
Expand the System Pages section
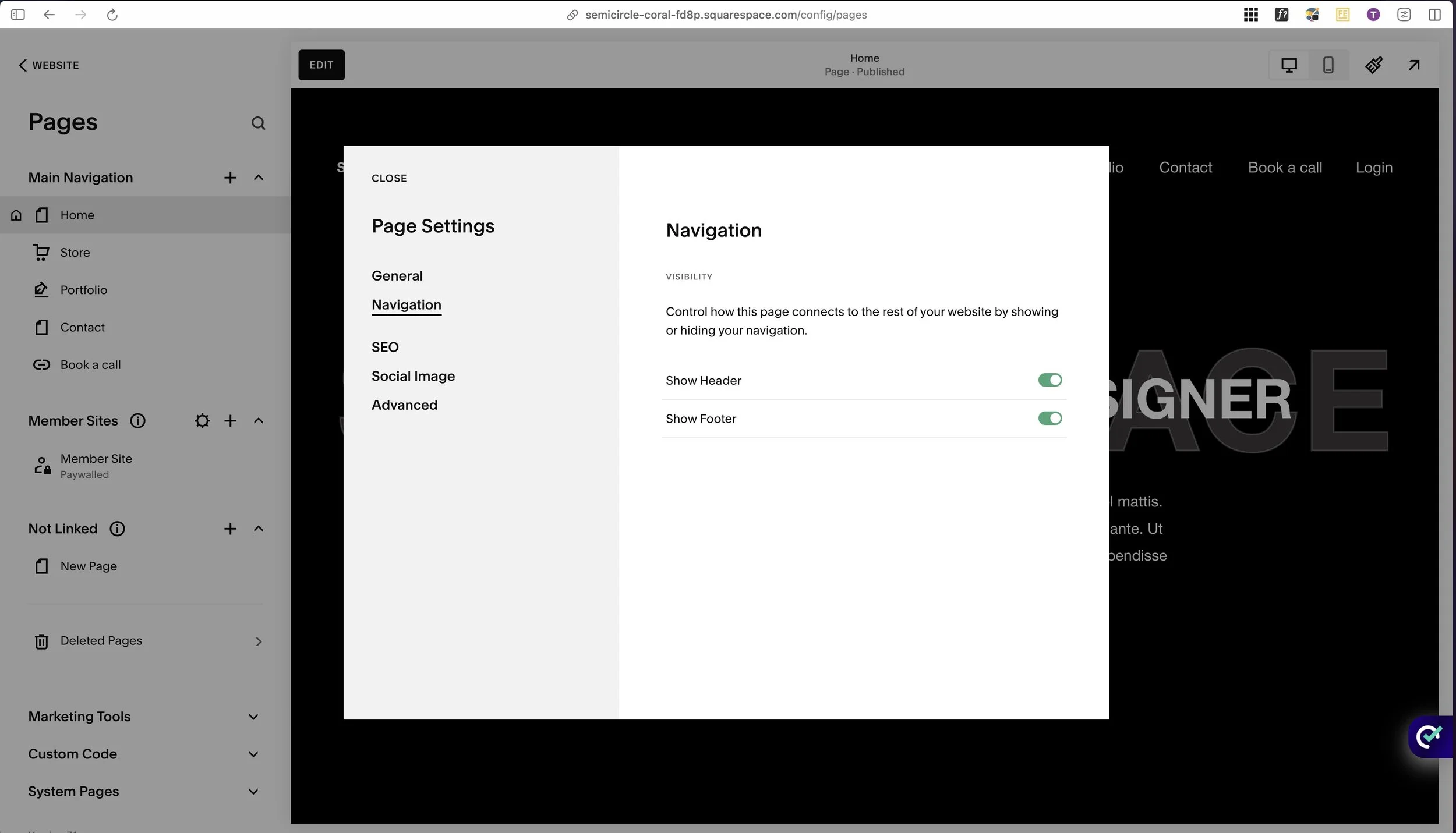coord(253,792)
